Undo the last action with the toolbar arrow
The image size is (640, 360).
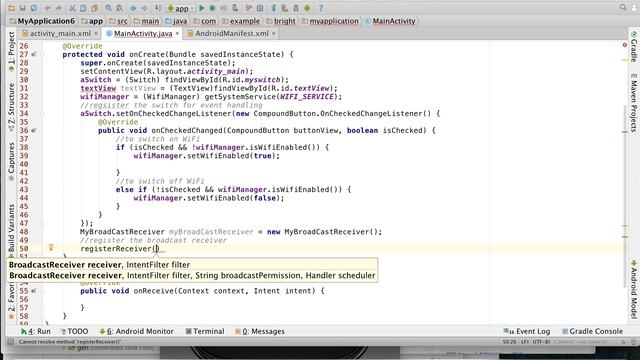(47, 8)
